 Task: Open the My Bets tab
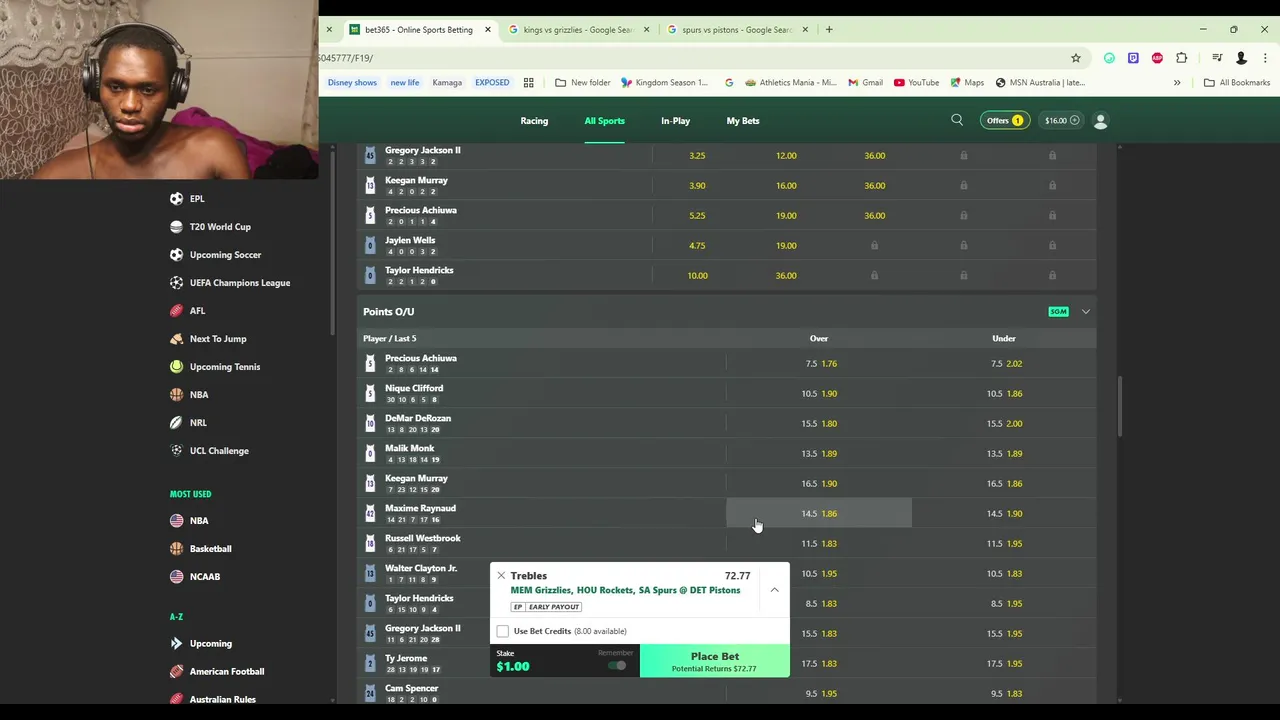(x=743, y=121)
